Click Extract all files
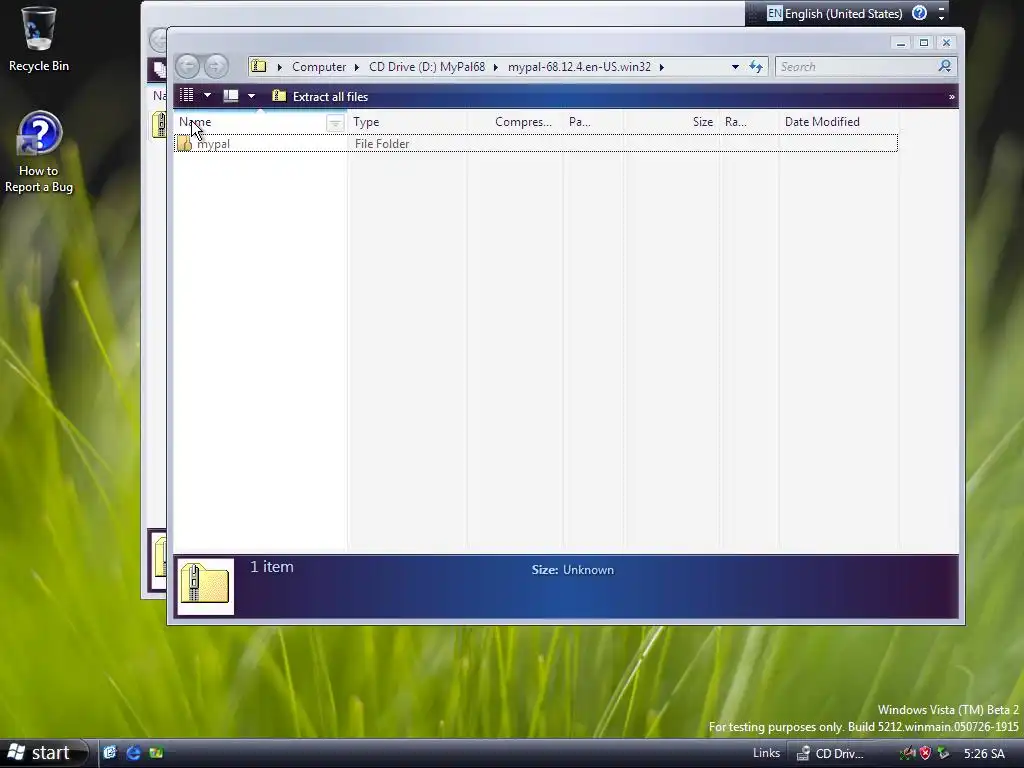Viewport: 1024px width, 768px height. coord(320,96)
